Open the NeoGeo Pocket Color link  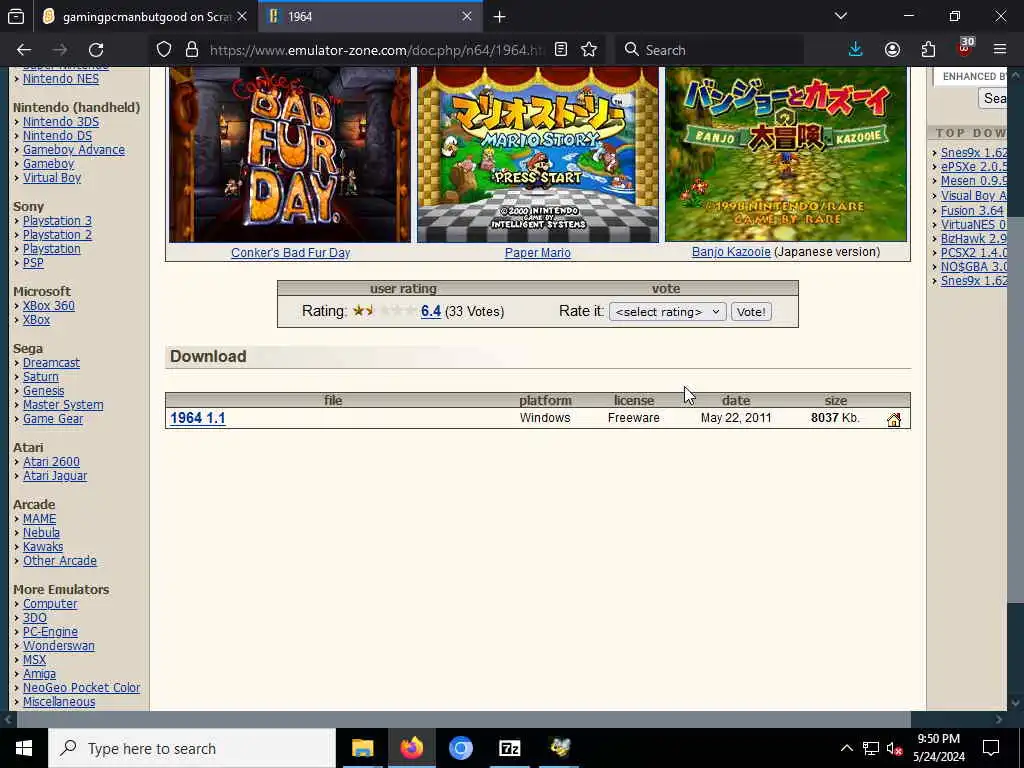pos(82,688)
